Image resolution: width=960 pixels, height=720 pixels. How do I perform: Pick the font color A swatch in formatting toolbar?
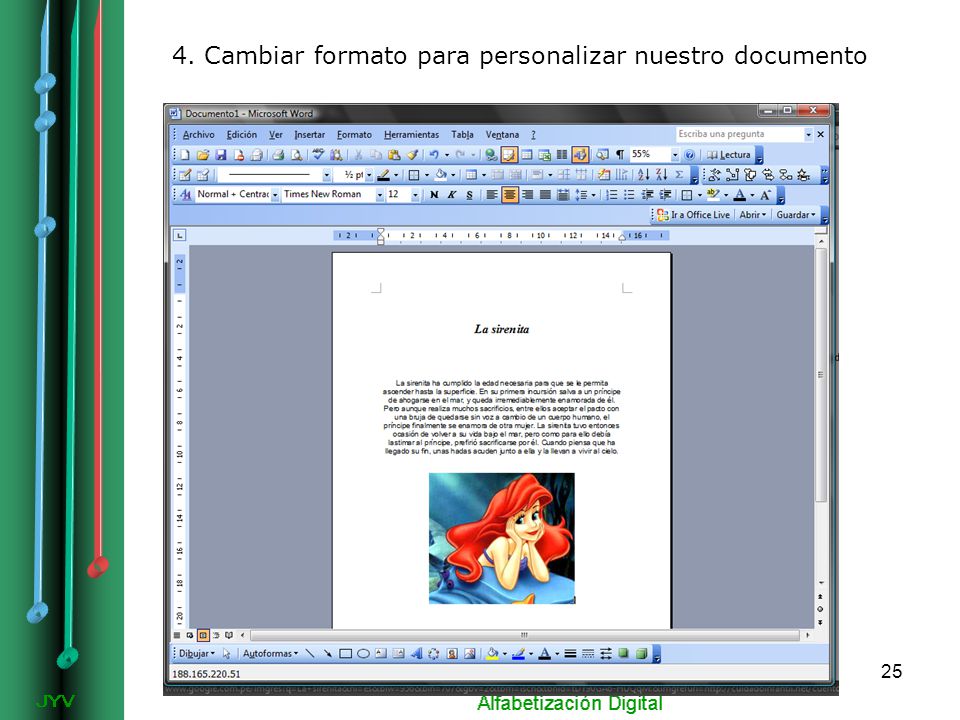click(x=740, y=195)
